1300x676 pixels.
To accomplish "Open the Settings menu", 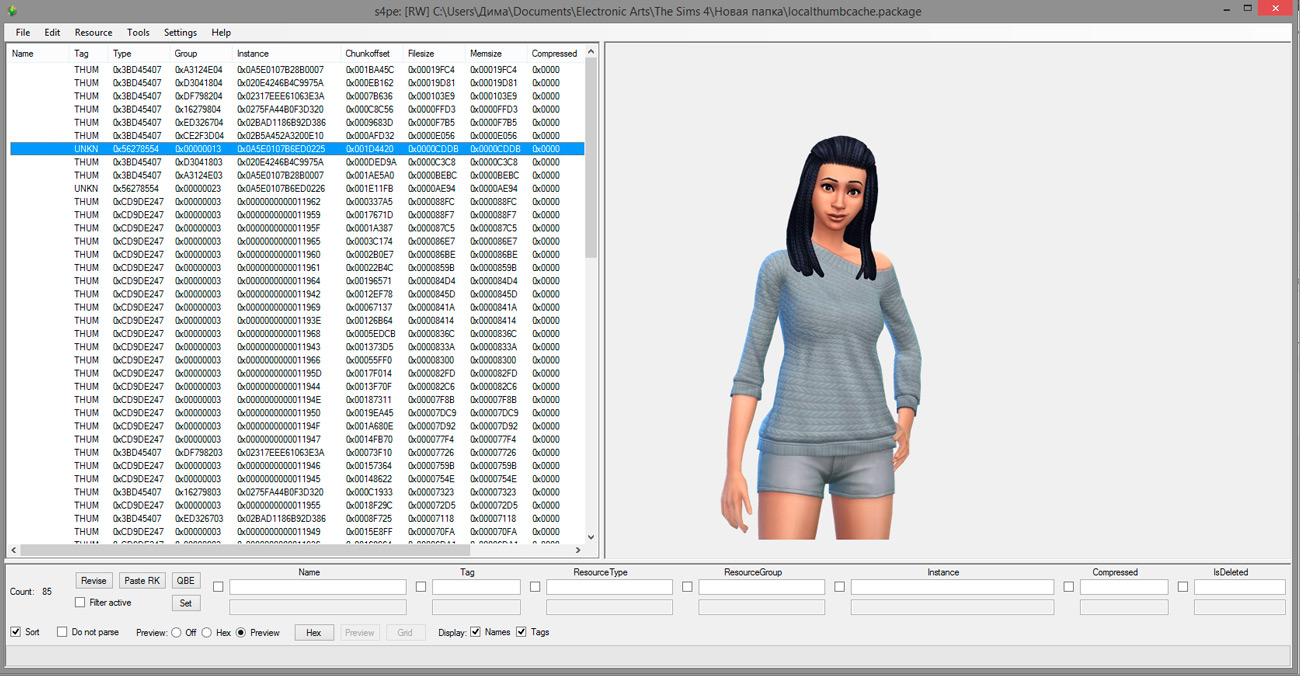I will (180, 33).
